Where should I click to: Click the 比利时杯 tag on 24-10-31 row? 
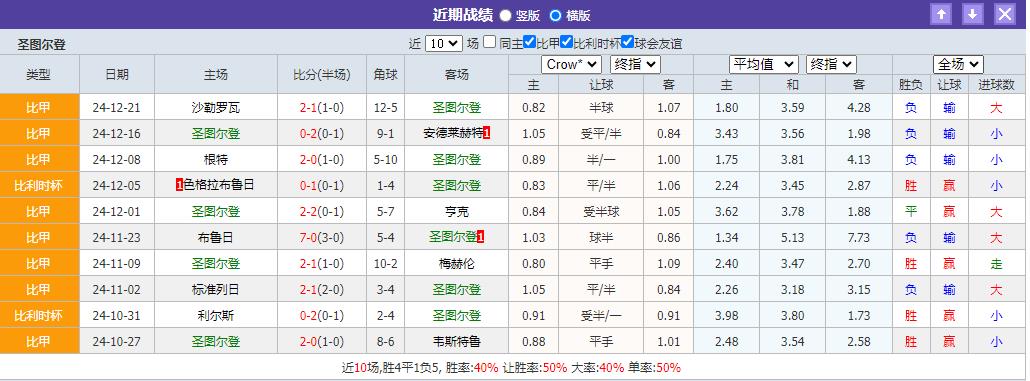pos(39,316)
